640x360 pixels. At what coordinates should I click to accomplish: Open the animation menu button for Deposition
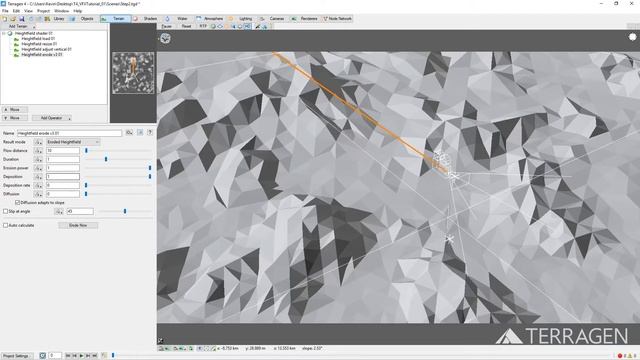pyautogui.click(x=38, y=177)
